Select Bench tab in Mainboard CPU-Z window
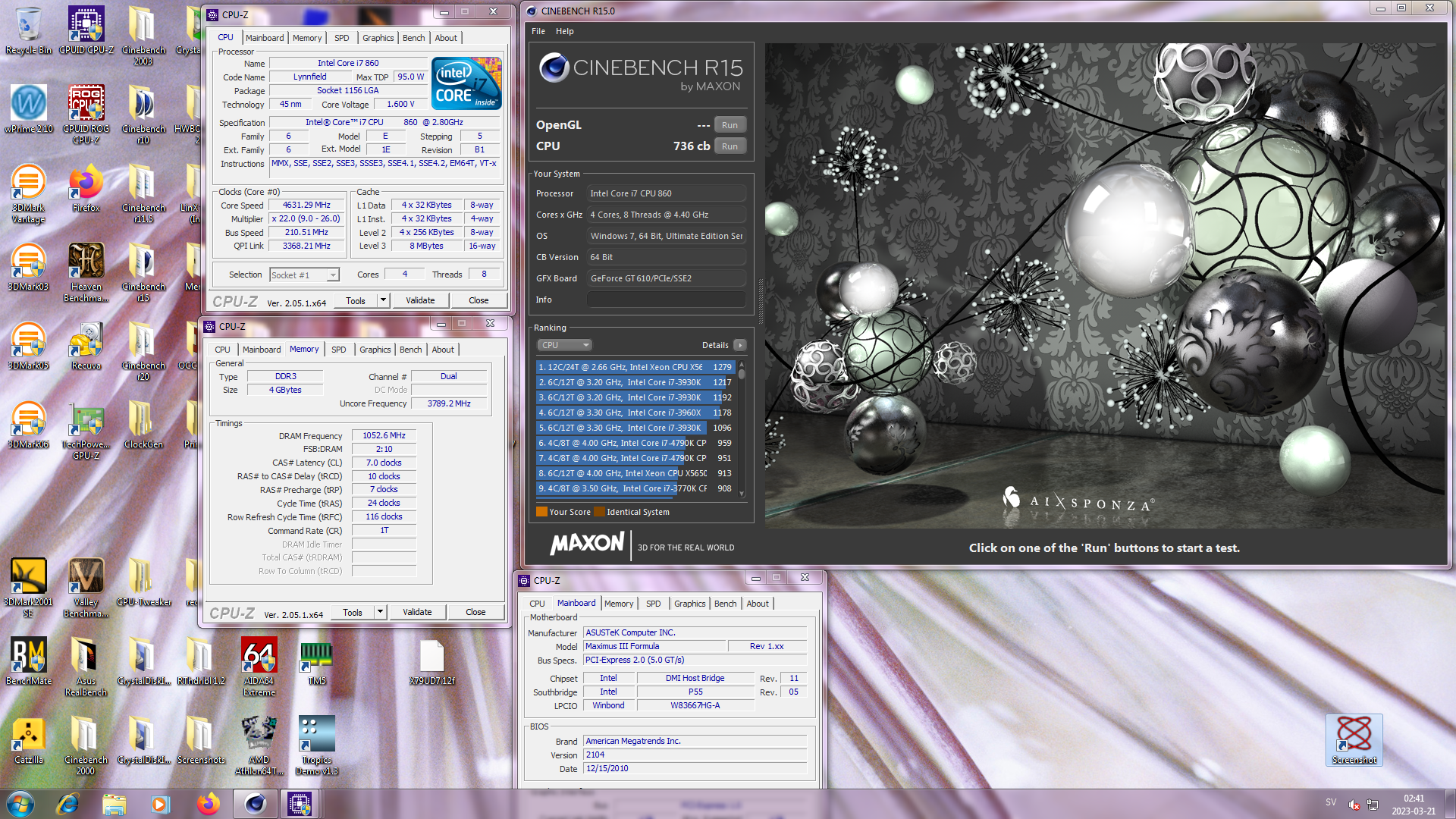 [x=725, y=604]
